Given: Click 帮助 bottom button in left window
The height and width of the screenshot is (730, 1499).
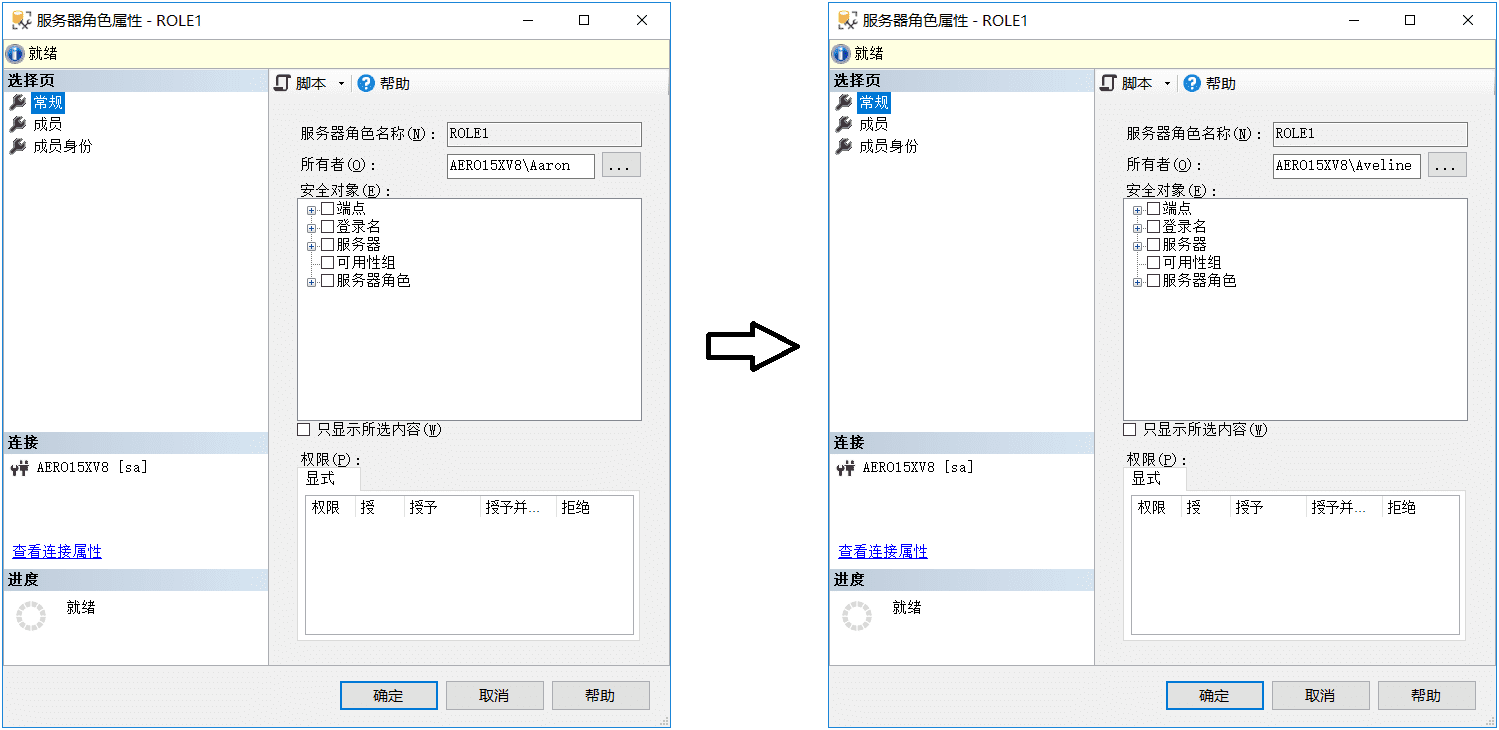Looking at the screenshot, I should (x=601, y=696).
